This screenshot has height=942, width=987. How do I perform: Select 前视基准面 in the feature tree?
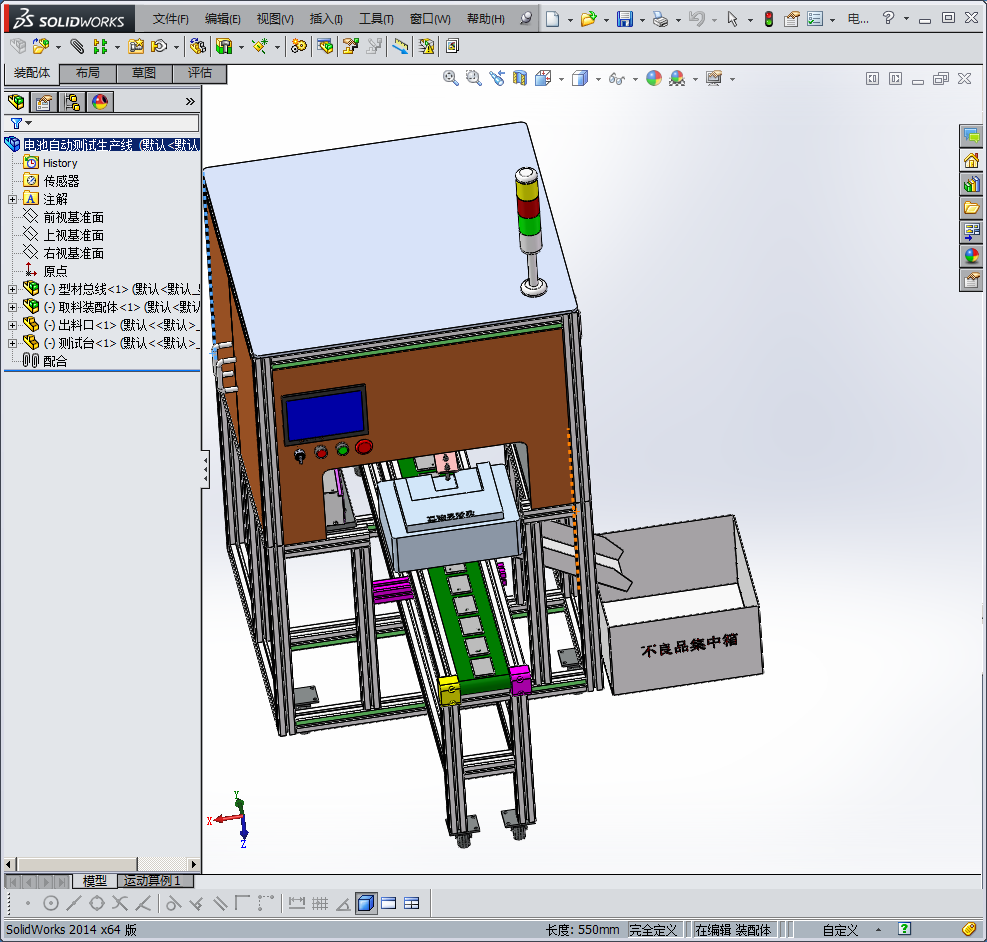click(73, 217)
